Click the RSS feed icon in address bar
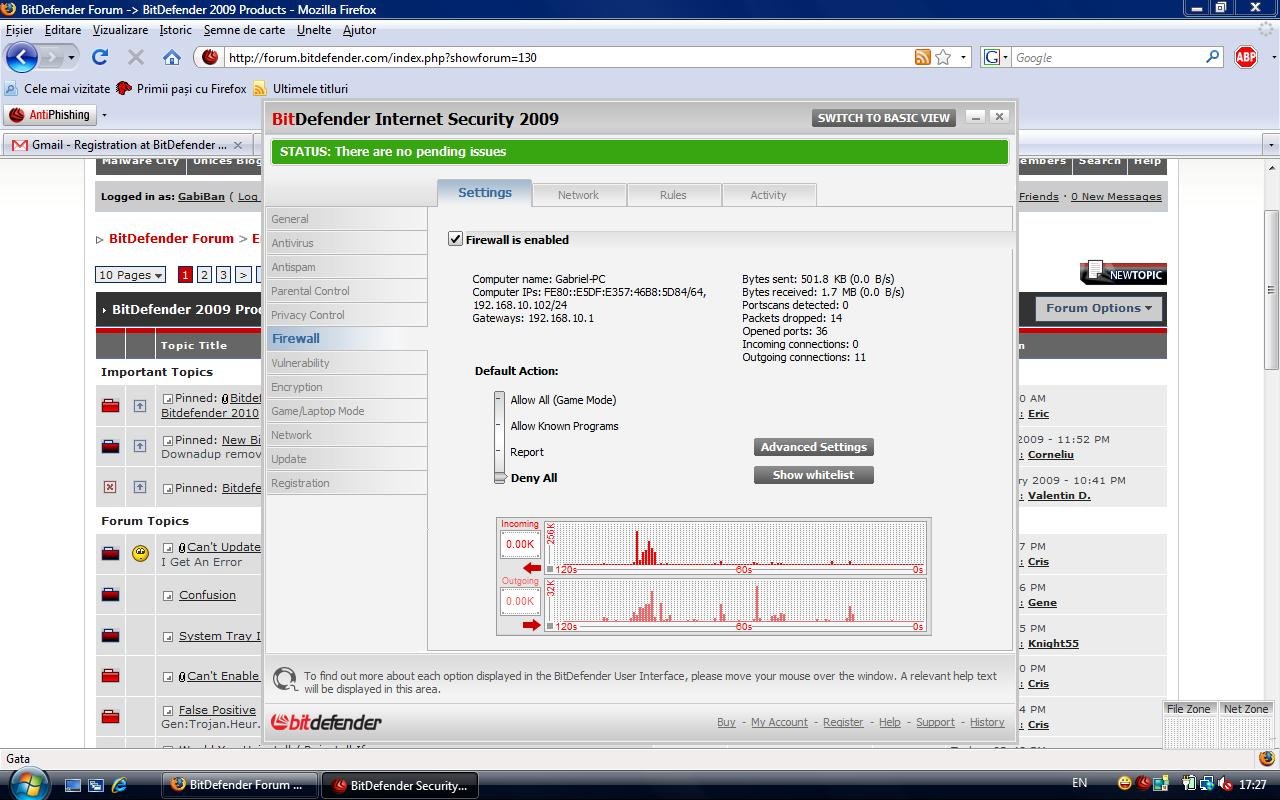The image size is (1280, 800). [x=923, y=57]
